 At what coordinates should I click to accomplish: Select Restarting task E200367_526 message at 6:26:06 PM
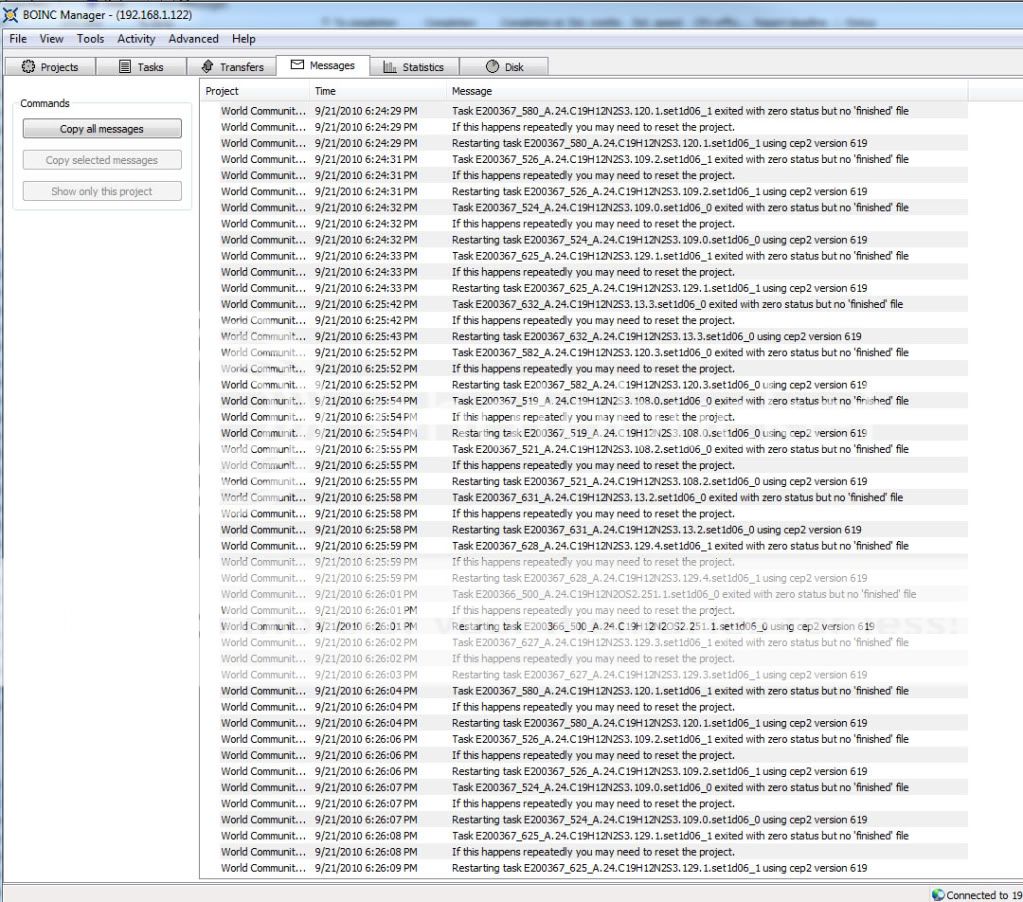point(584,771)
